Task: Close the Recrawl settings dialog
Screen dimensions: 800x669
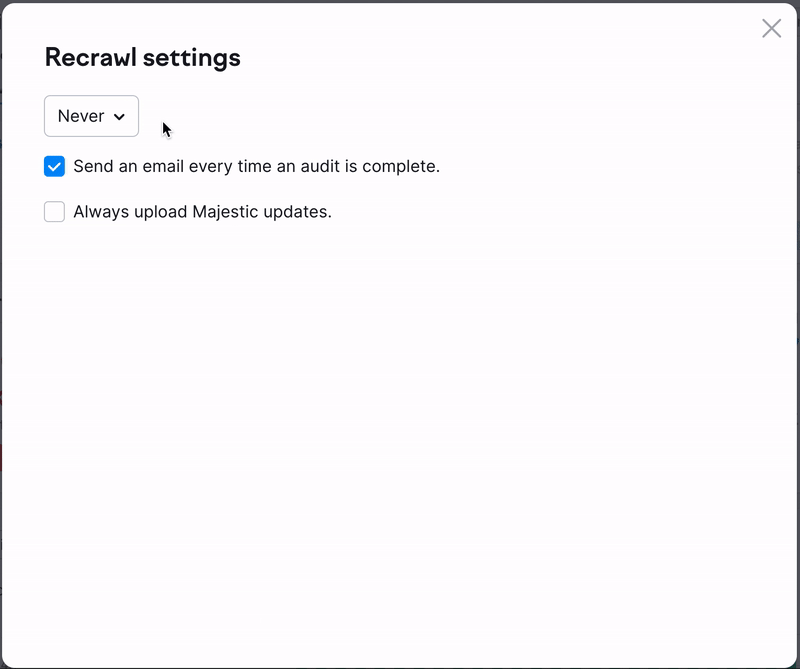Action: [x=771, y=29]
